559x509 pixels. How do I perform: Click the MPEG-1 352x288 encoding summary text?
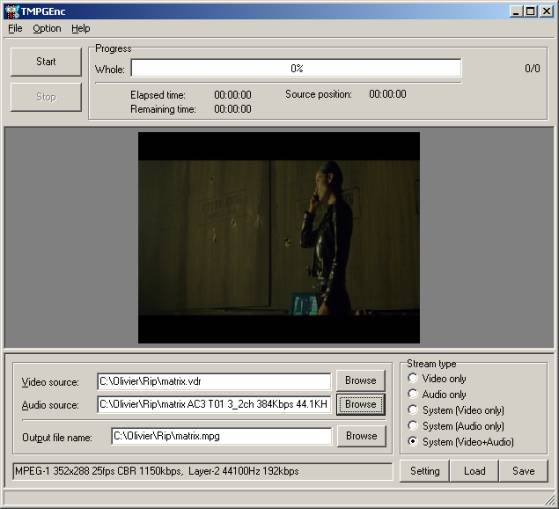coord(157,471)
